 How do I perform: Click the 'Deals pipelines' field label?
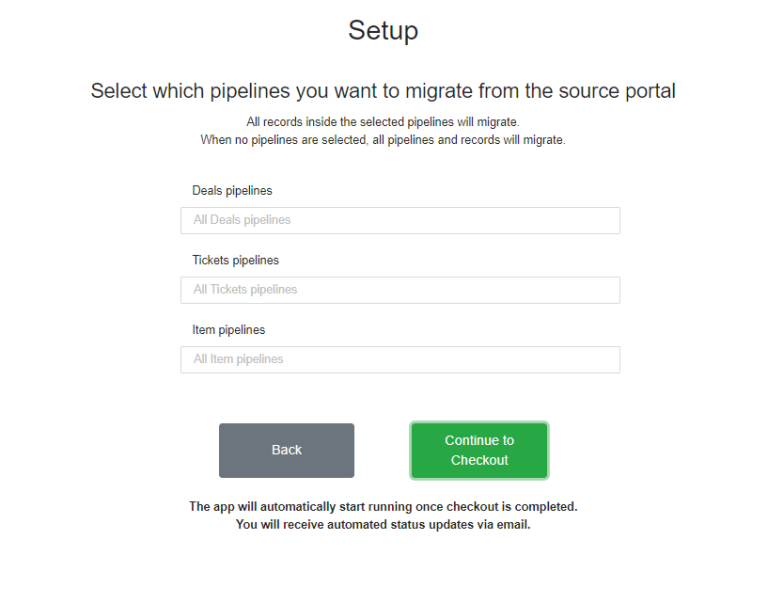point(232,190)
